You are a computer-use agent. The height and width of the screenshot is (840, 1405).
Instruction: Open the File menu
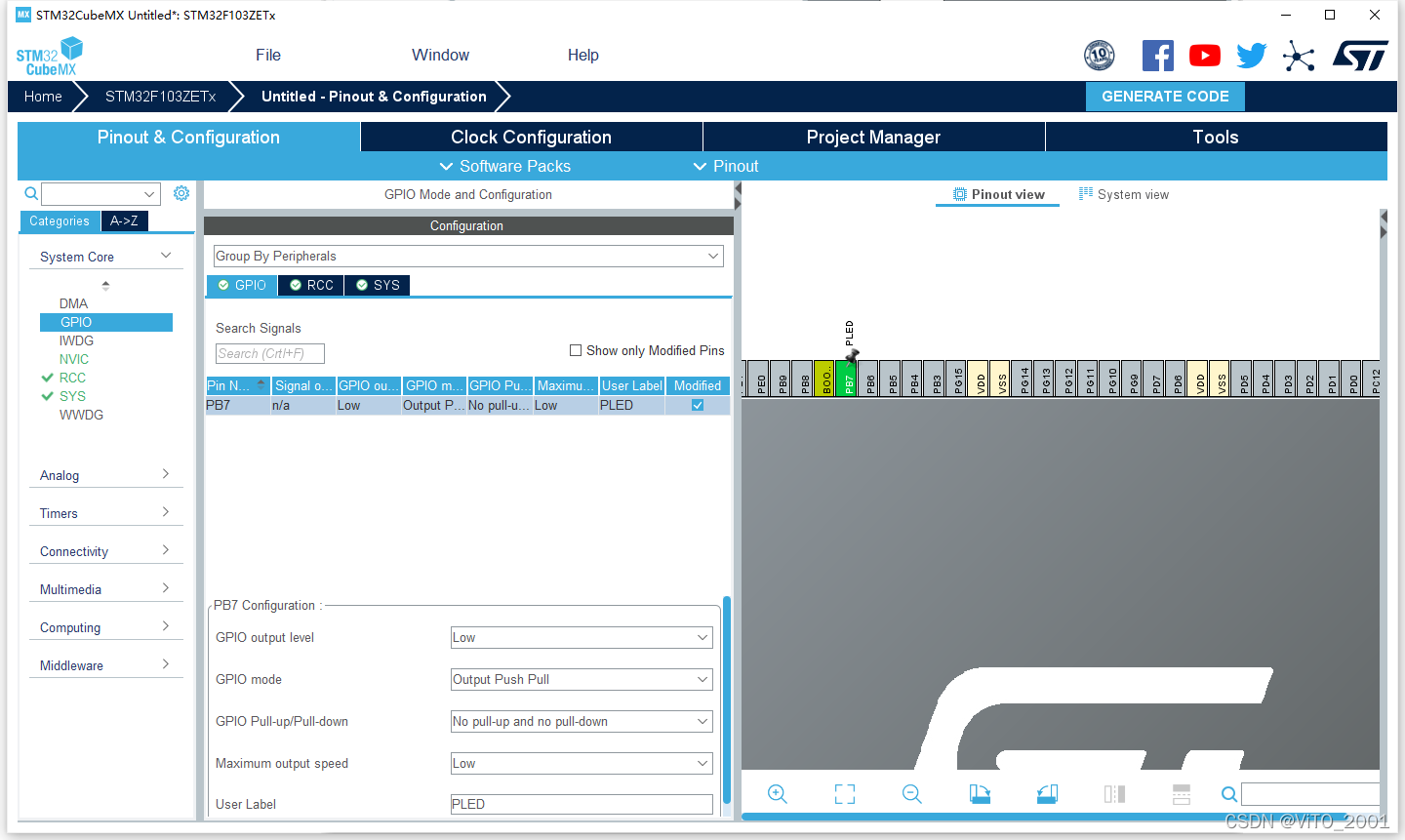click(x=268, y=55)
